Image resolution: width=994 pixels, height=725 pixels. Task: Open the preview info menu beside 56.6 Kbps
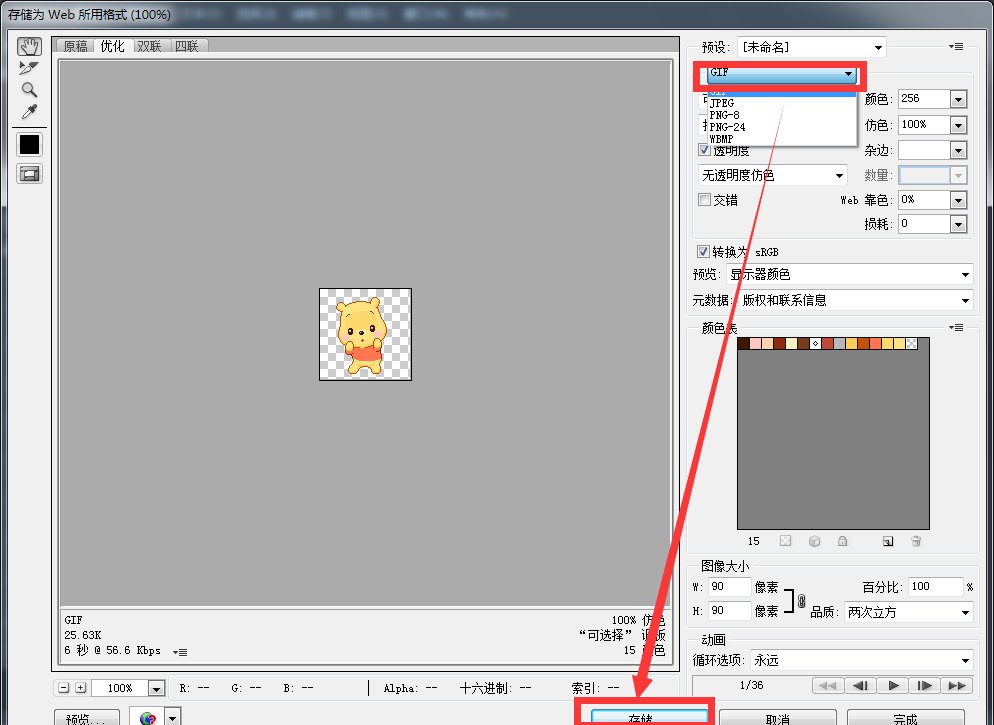coord(180,651)
